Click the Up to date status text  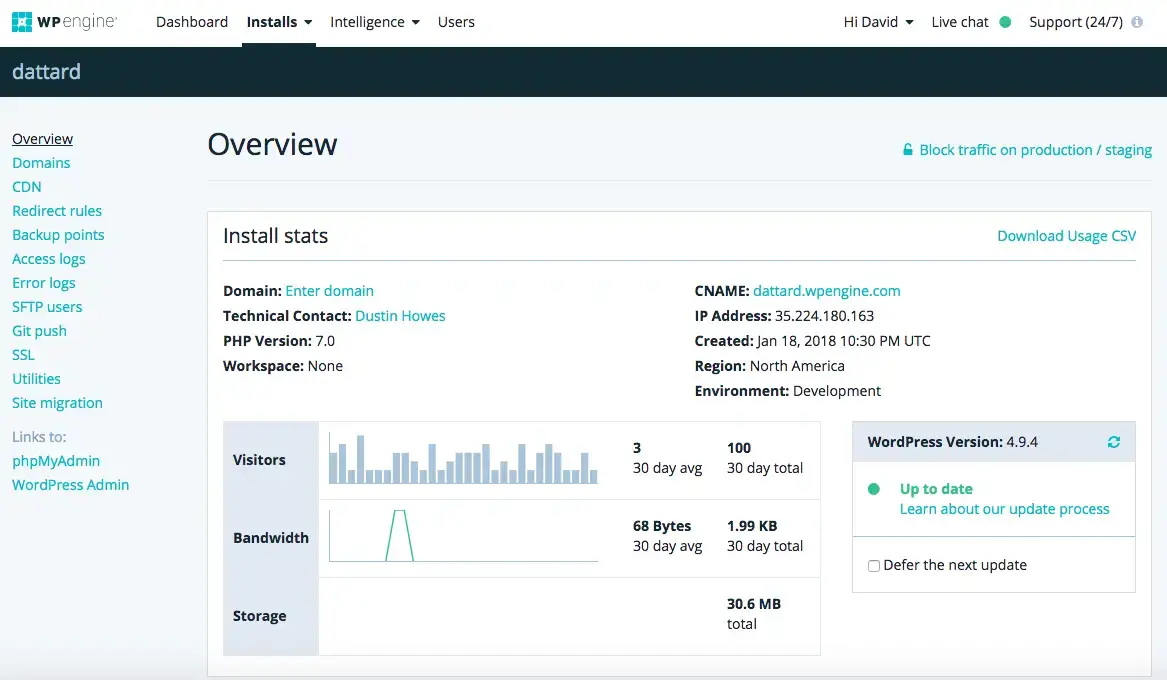[936, 489]
